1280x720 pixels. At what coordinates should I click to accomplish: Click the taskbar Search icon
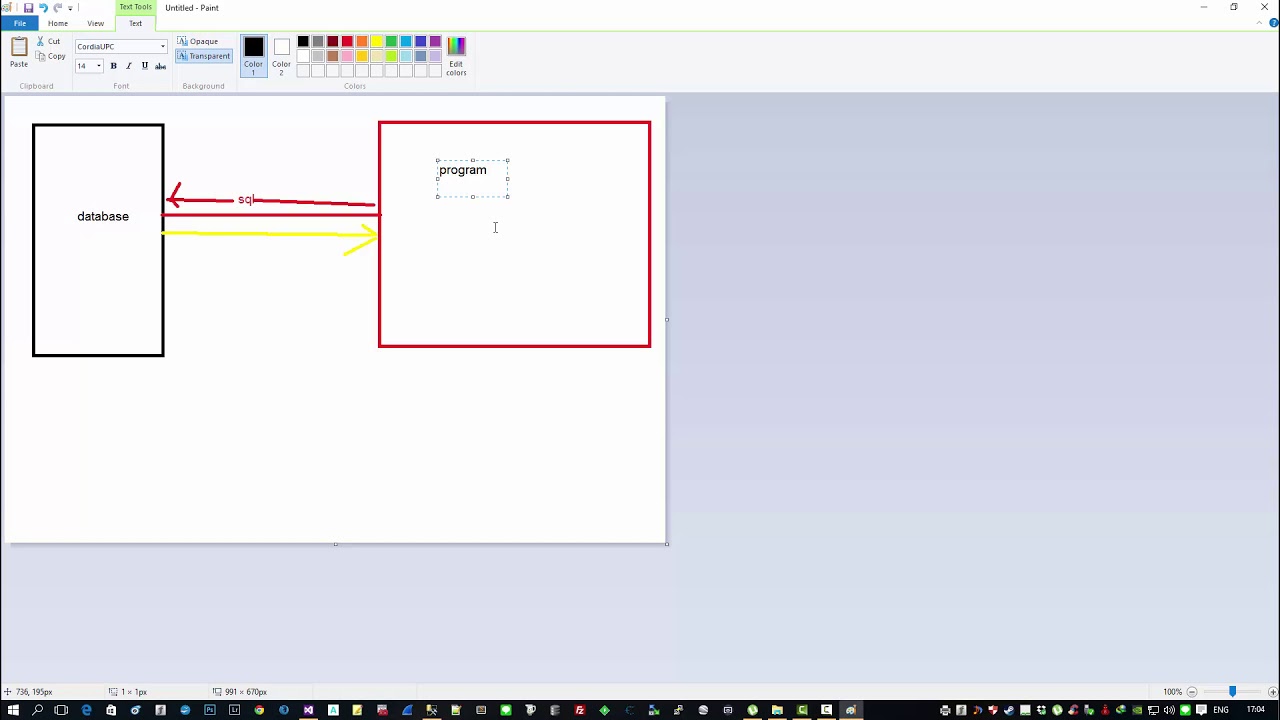coord(37,710)
